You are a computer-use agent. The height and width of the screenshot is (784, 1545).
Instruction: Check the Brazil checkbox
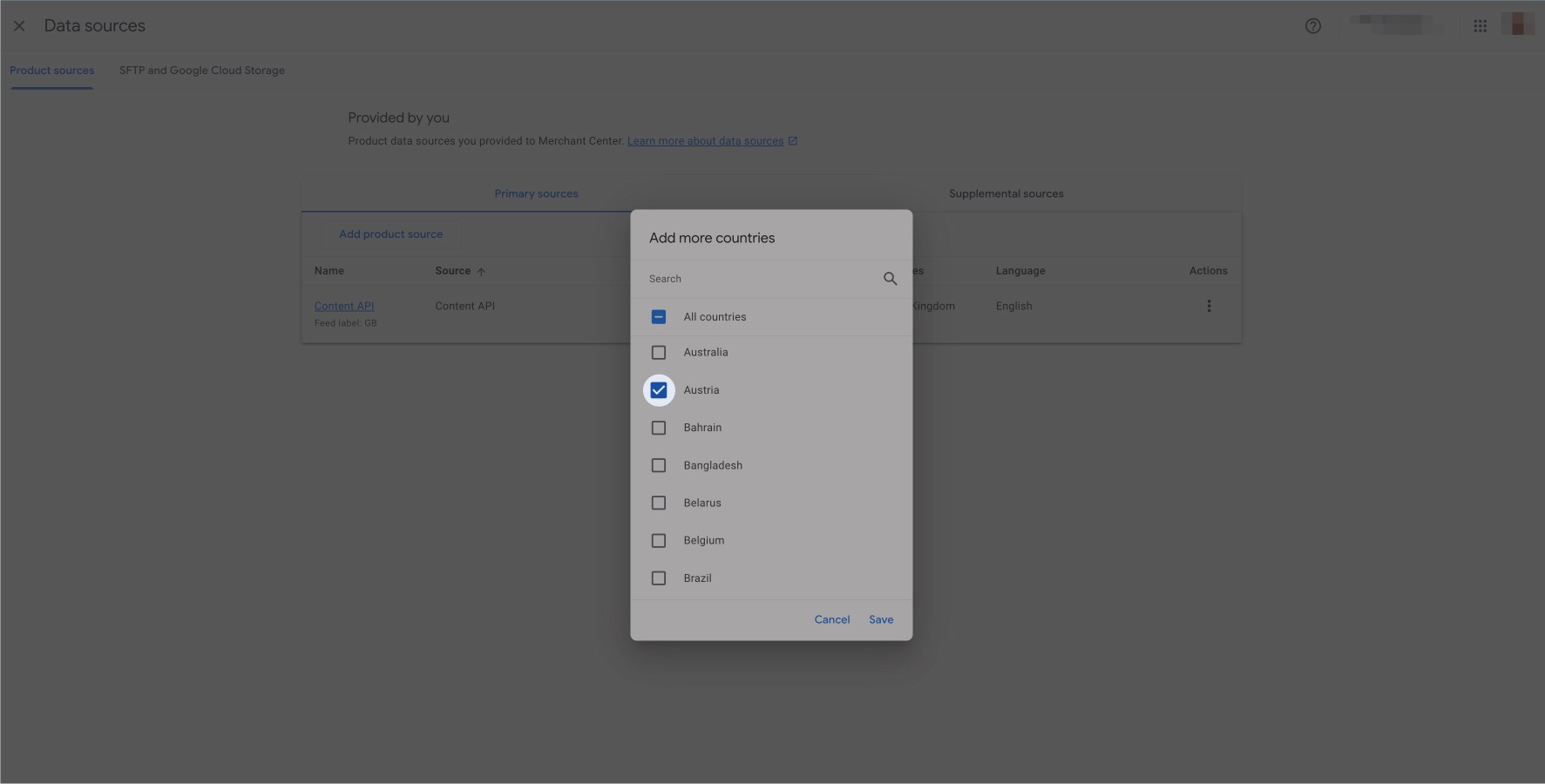659,578
